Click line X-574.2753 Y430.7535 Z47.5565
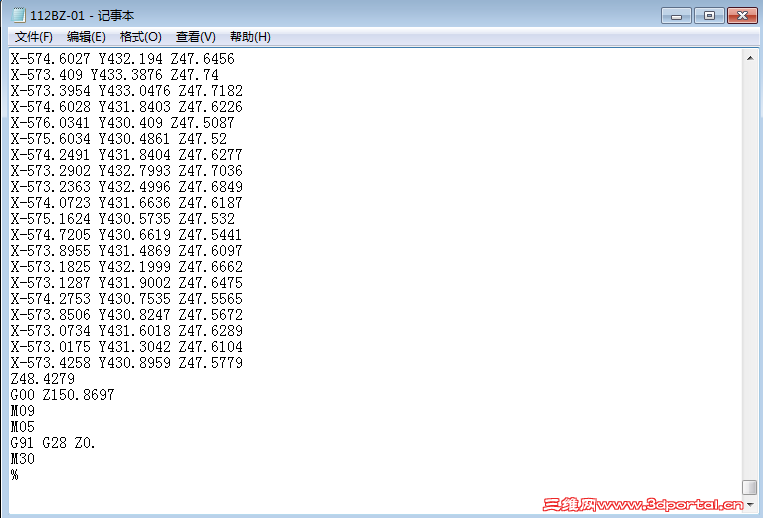 click(127, 299)
